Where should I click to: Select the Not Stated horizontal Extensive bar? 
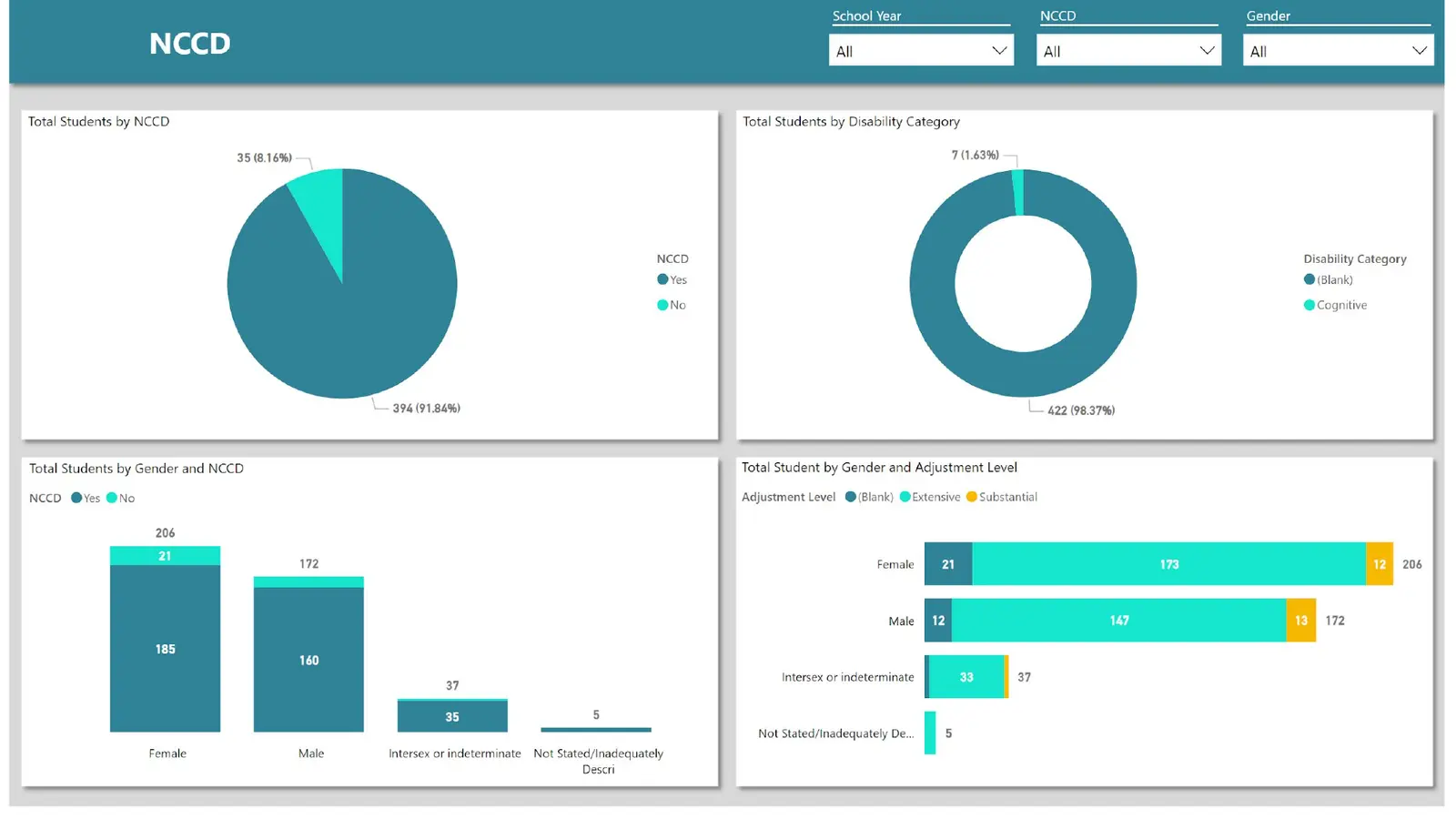click(930, 733)
